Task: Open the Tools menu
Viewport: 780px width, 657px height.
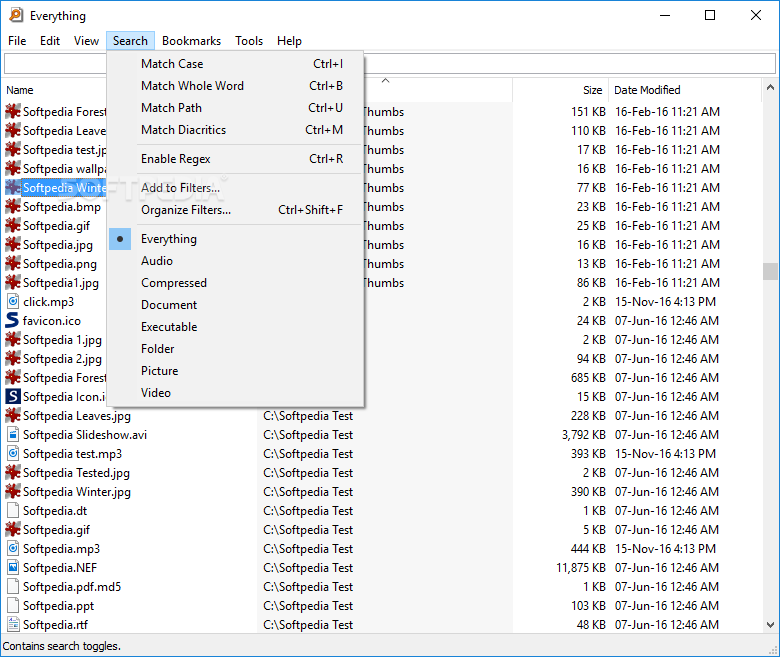Action: pos(249,41)
